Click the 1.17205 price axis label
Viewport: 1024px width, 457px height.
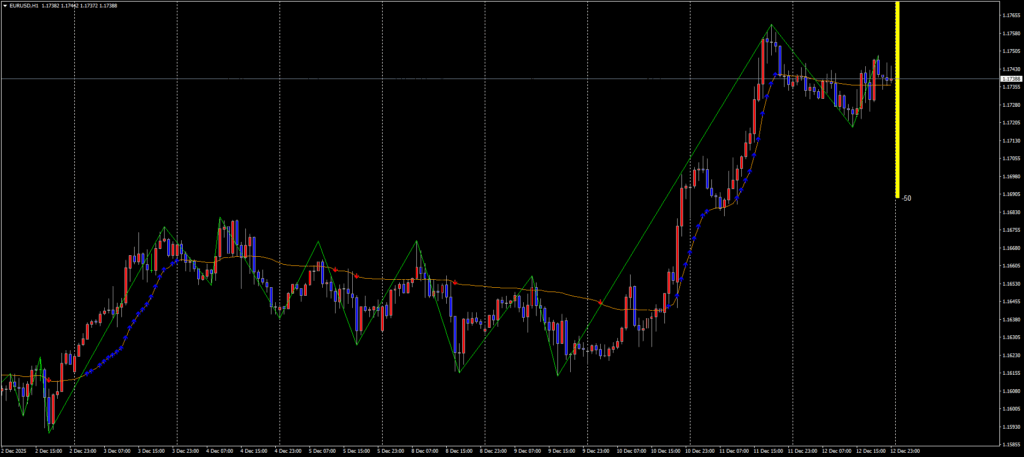[x=1010, y=122]
